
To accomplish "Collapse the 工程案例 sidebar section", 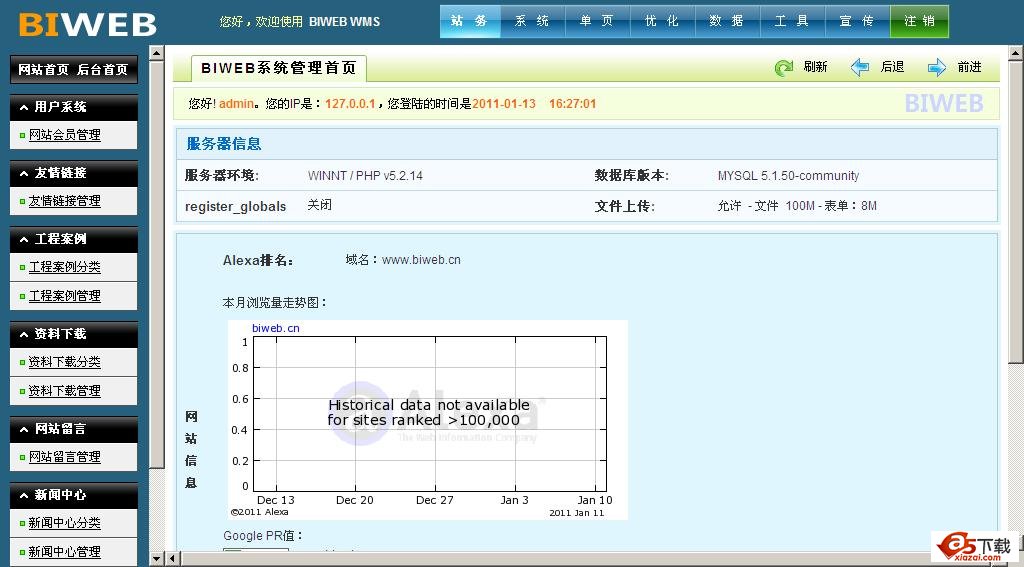I will pos(73,239).
